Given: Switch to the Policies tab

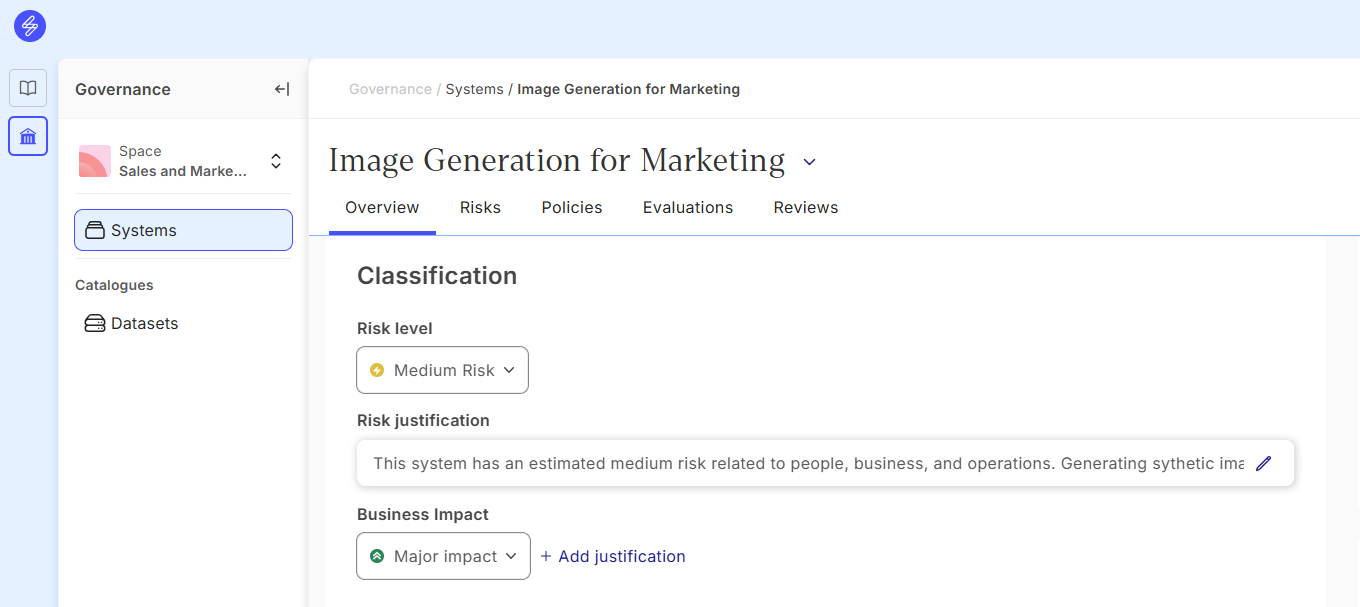Looking at the screenshot, I should (572, 208).
